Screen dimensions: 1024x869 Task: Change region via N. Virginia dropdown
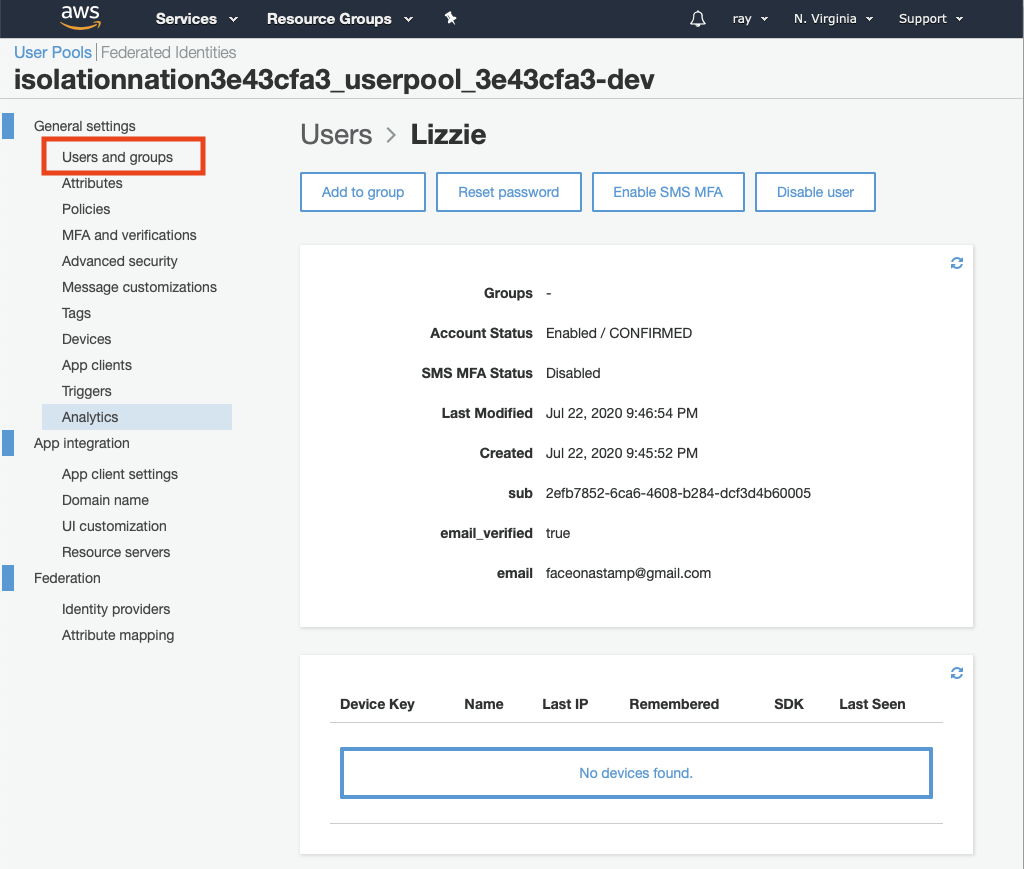pos(833,18)
